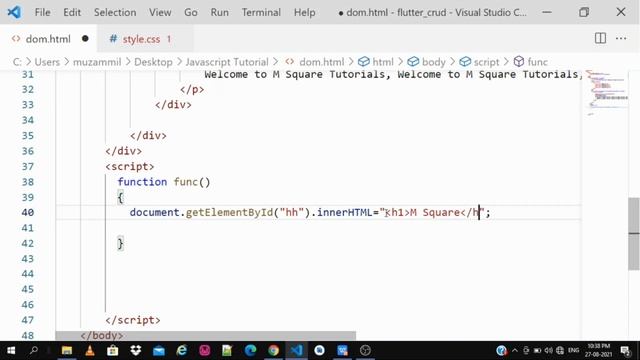Click the Windows Start button

[x=11, y=350]
